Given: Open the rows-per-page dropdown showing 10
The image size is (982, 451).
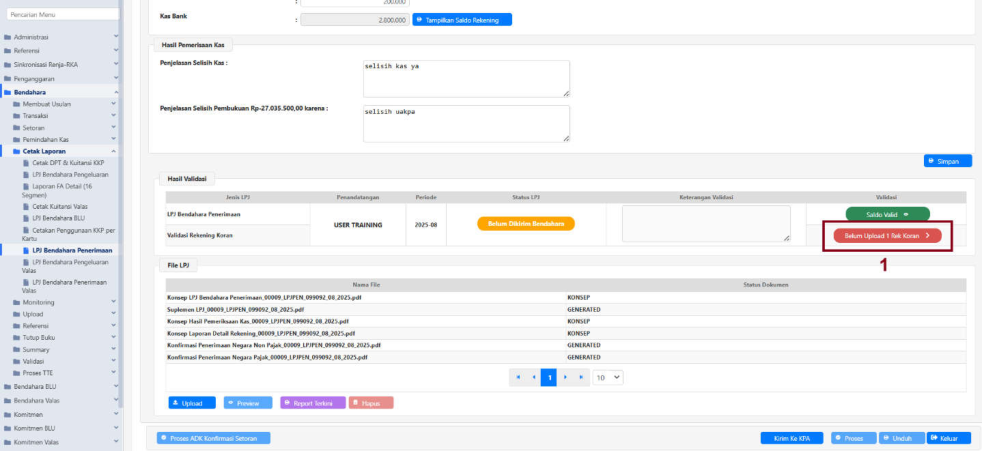Looking at the screenshot, I should (608, 378).
